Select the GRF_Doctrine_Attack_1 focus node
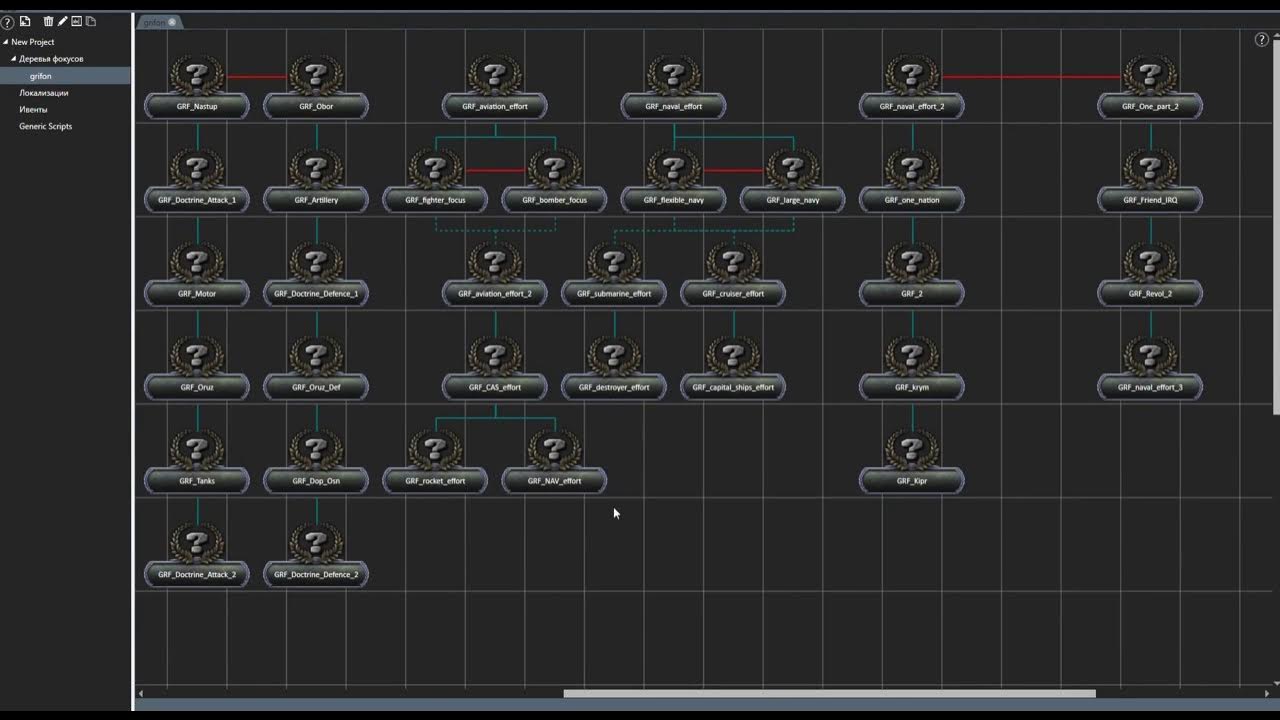 [197, 181]
